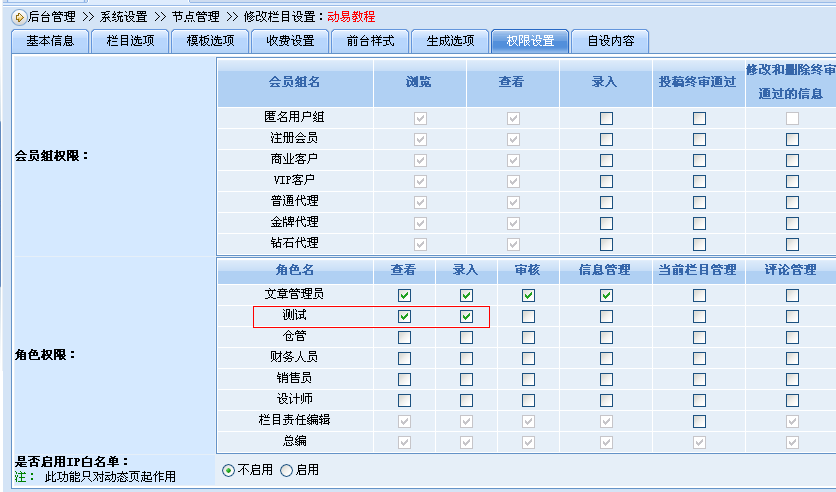The height and width of the screenshot is (492, 836).
Task: Uncheck 录入 for the 测试 role
Action: click(466, 317)
